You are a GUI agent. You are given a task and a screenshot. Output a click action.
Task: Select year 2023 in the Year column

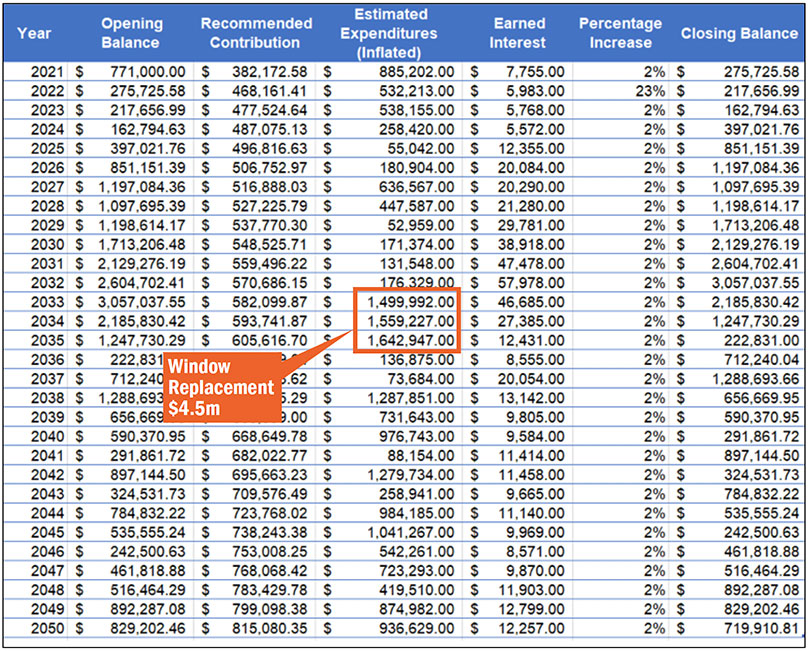pyautogui.click(x=48, y=110)
